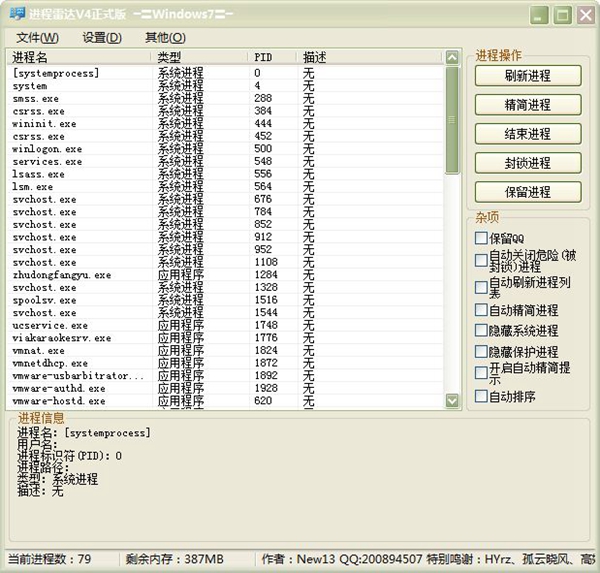
Task: Sort by the PID column header
Action: pos(273,57)
